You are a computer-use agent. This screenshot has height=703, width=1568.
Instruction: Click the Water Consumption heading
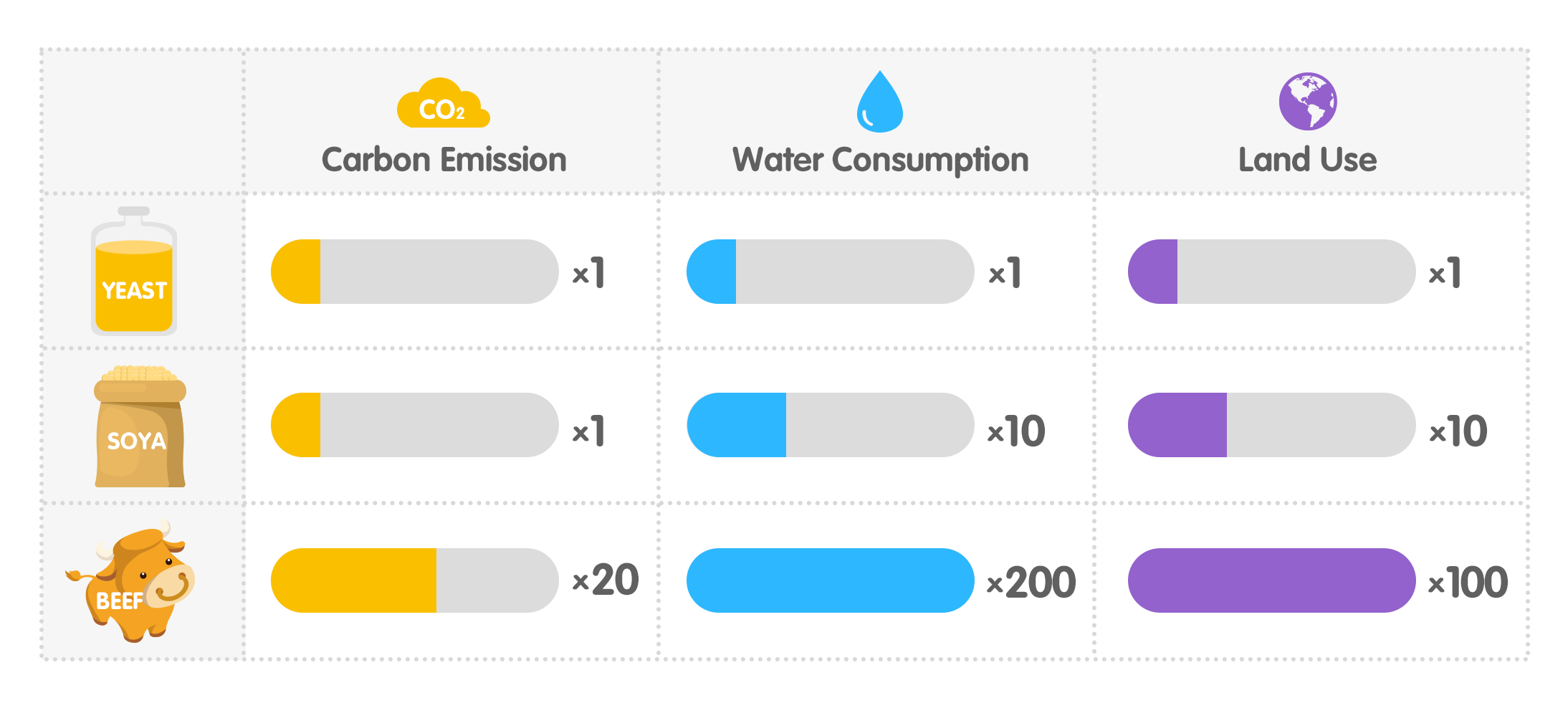coord(880,160)
